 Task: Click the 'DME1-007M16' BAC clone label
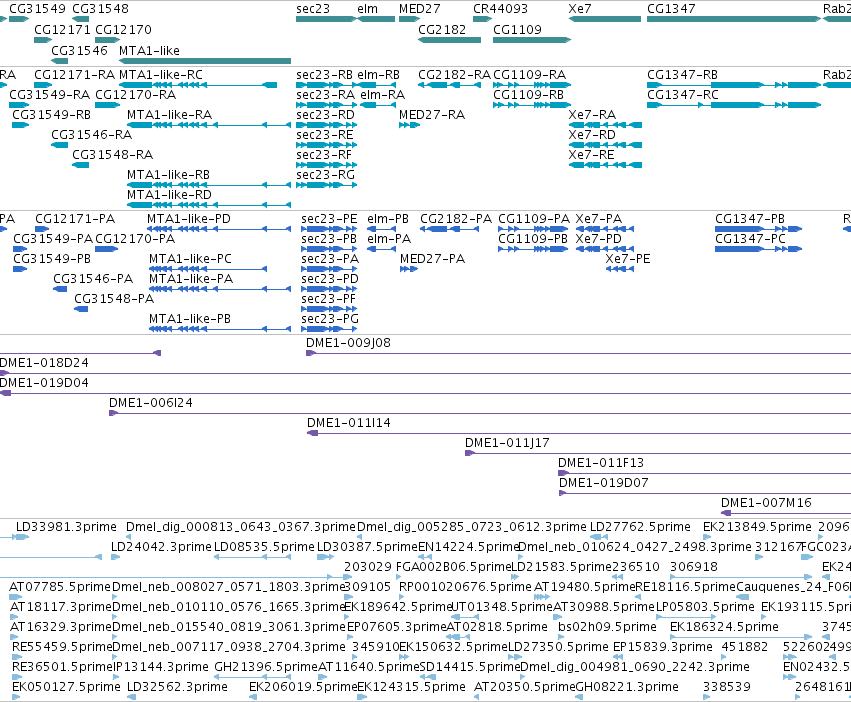[766, 503]
